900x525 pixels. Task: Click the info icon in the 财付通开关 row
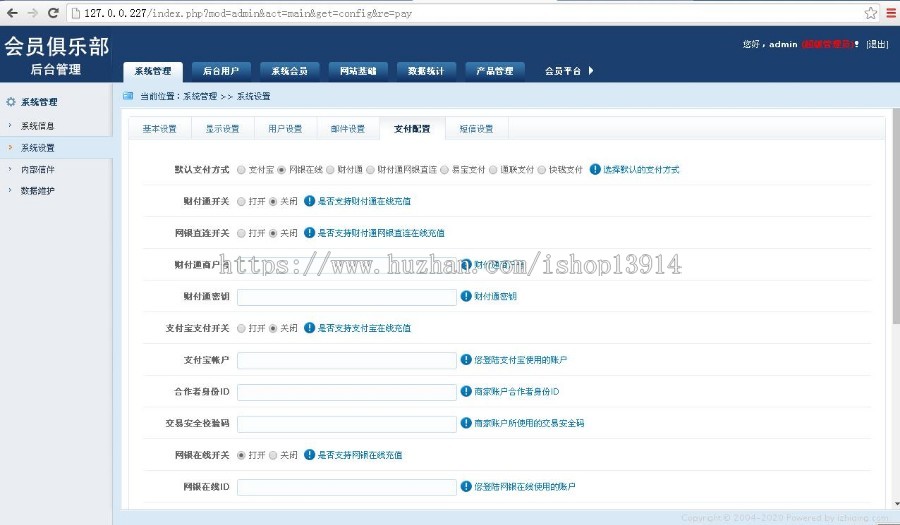pyautogui.click(x=309, y=201)
